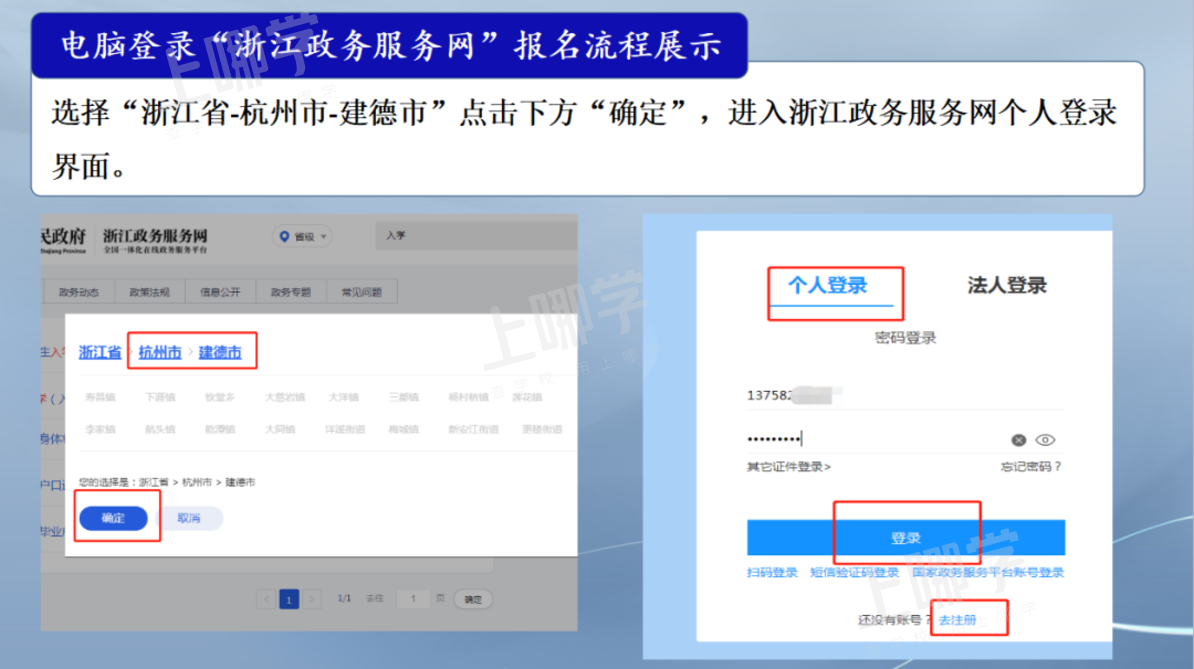Confirm region selection with blue 确定 button

tap(113, 518)
